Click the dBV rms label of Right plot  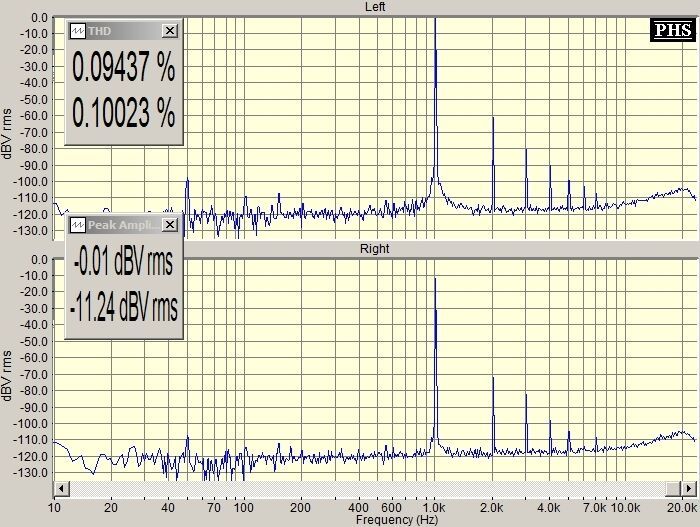pos(7,376)
